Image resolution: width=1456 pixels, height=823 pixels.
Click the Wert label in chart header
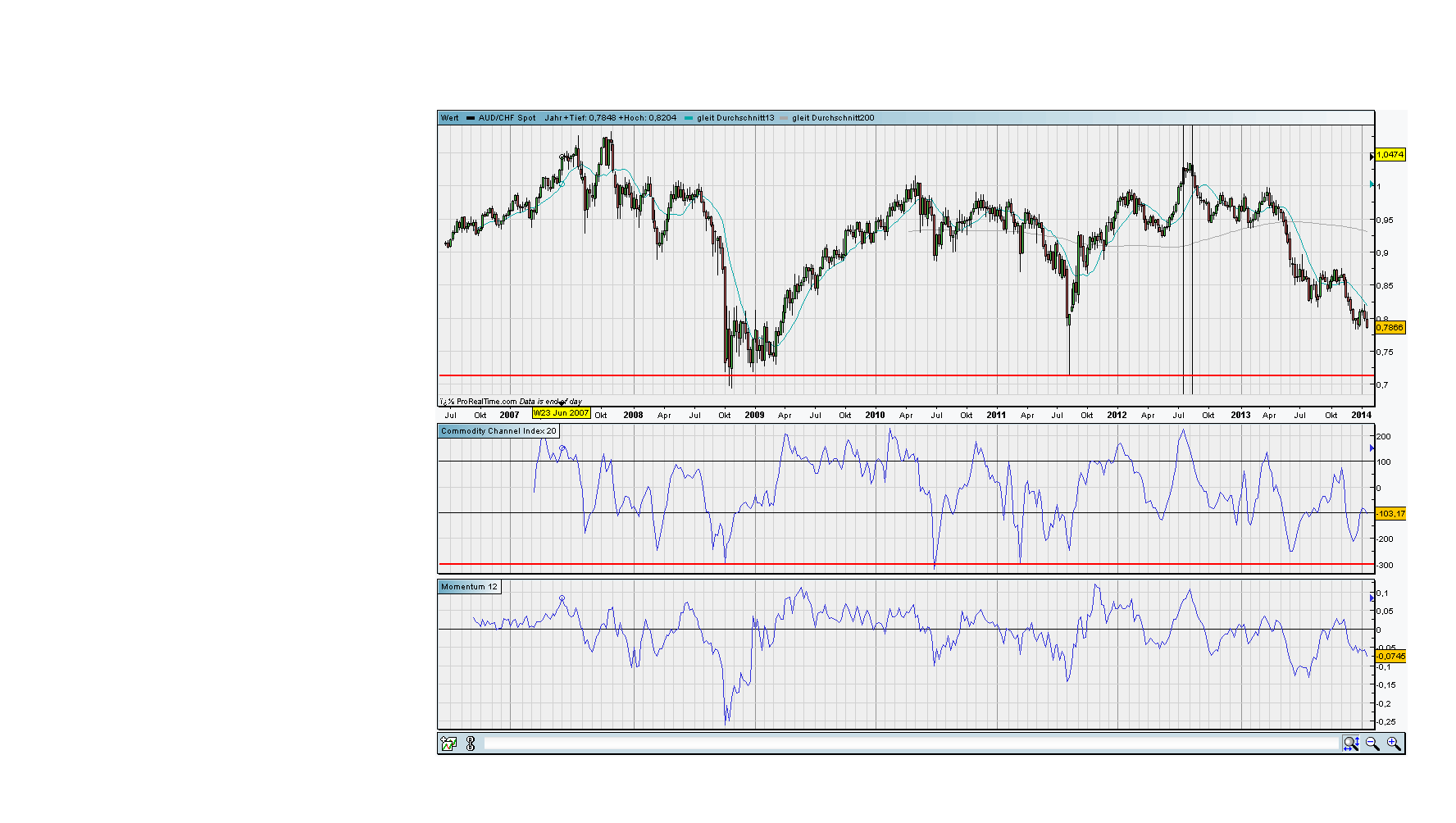tap(450, 118)
